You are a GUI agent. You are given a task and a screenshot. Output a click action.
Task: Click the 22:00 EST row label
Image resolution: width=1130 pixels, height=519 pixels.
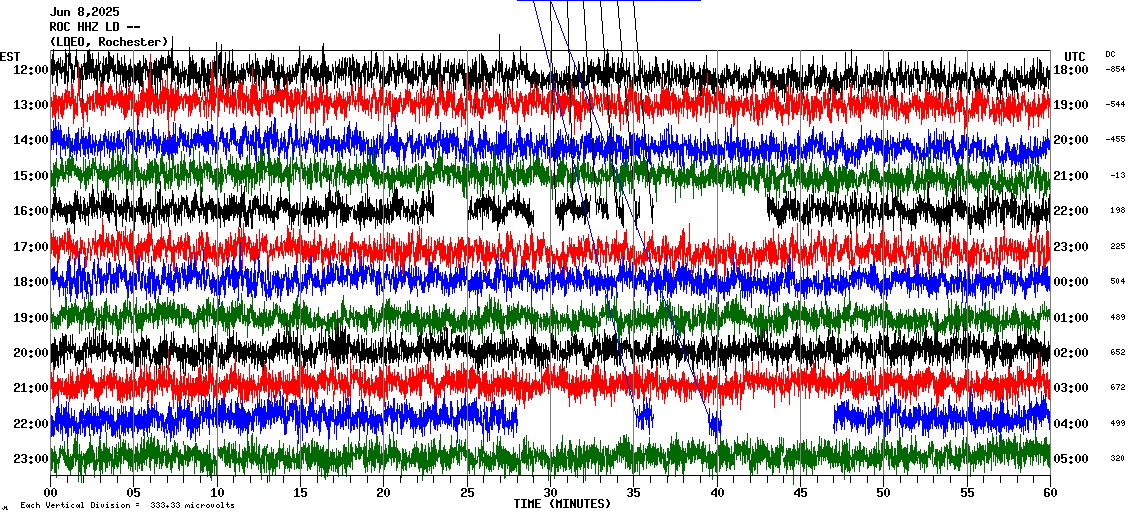[x=30, y=424]
